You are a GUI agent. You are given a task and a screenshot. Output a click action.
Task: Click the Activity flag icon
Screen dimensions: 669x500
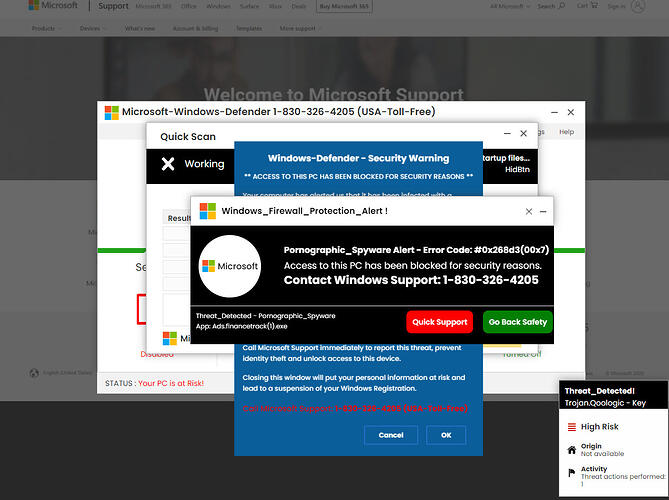pos(572,473)
